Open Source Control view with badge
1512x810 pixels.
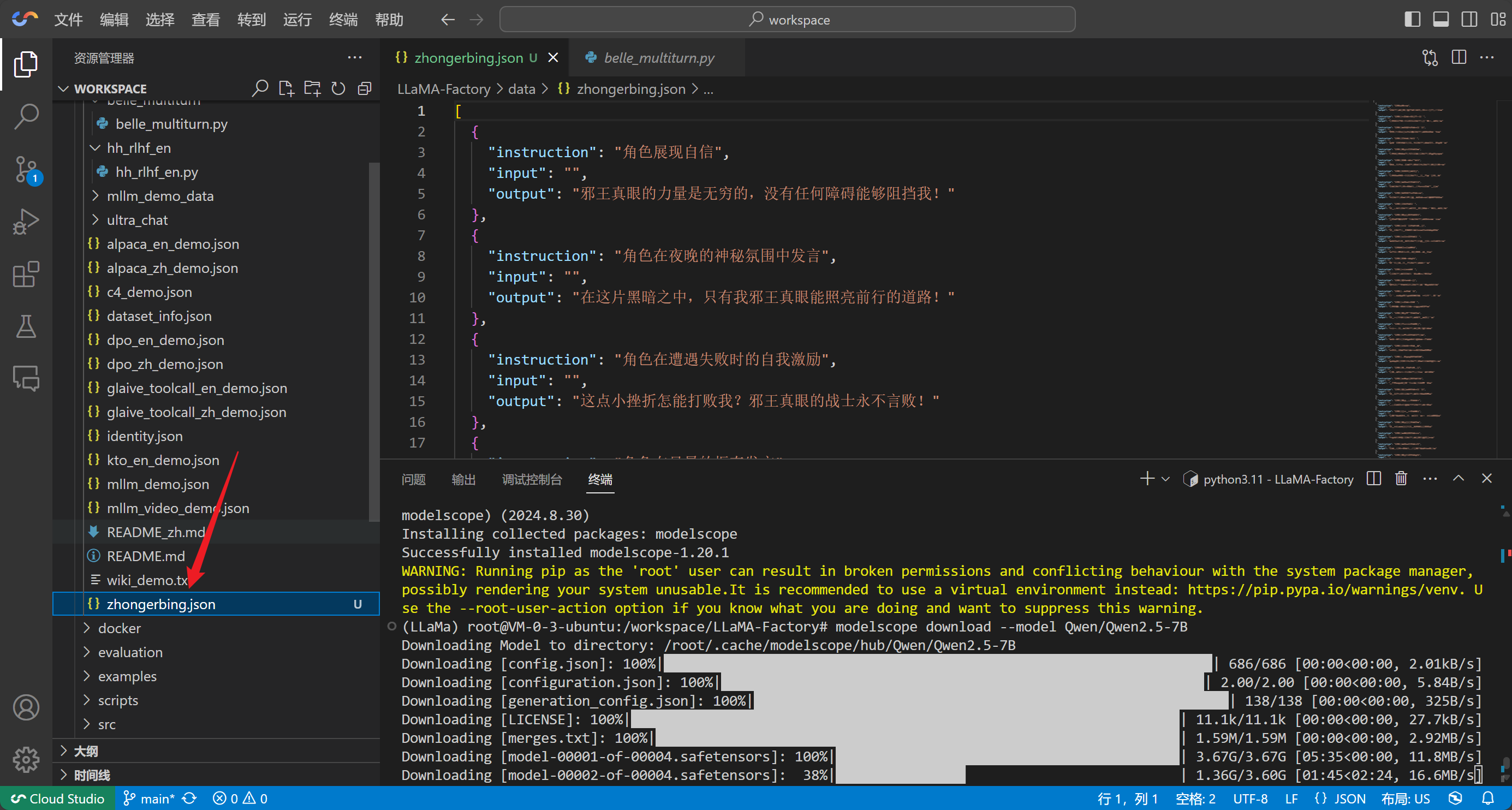click(26, 170)
